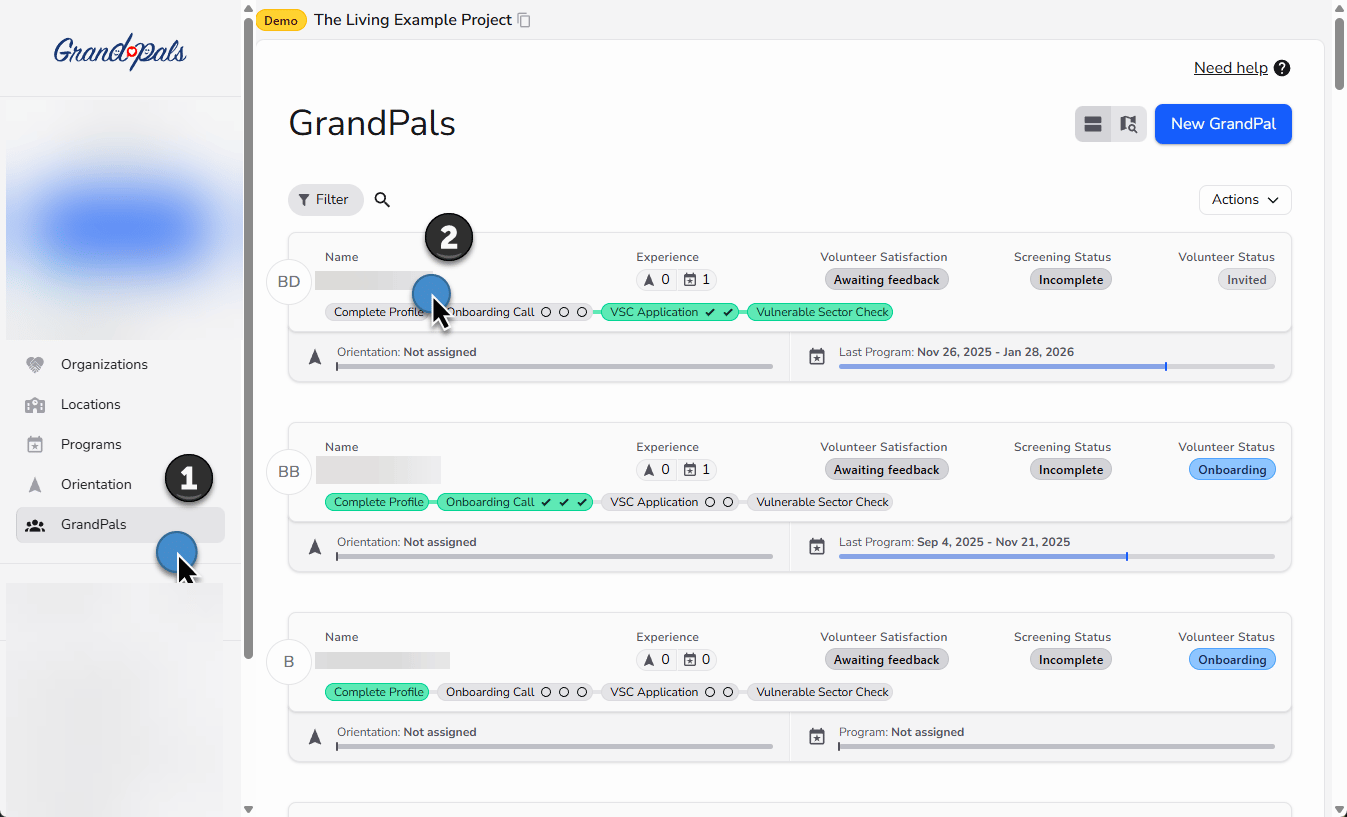Click BB's Orientation arrow icon

click(315, 547)
